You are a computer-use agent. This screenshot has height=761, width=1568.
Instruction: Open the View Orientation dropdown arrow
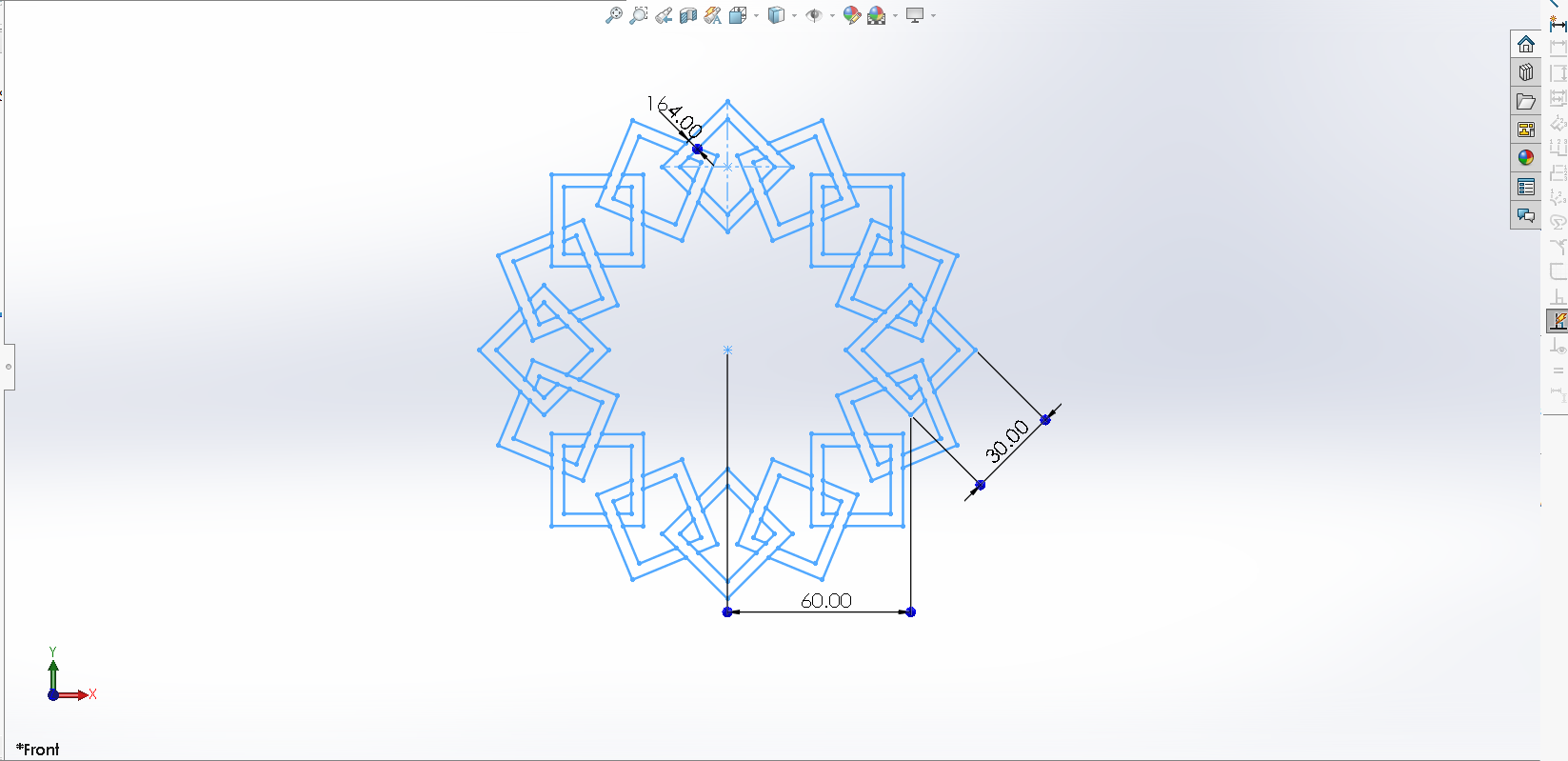[x=757, y=15]
